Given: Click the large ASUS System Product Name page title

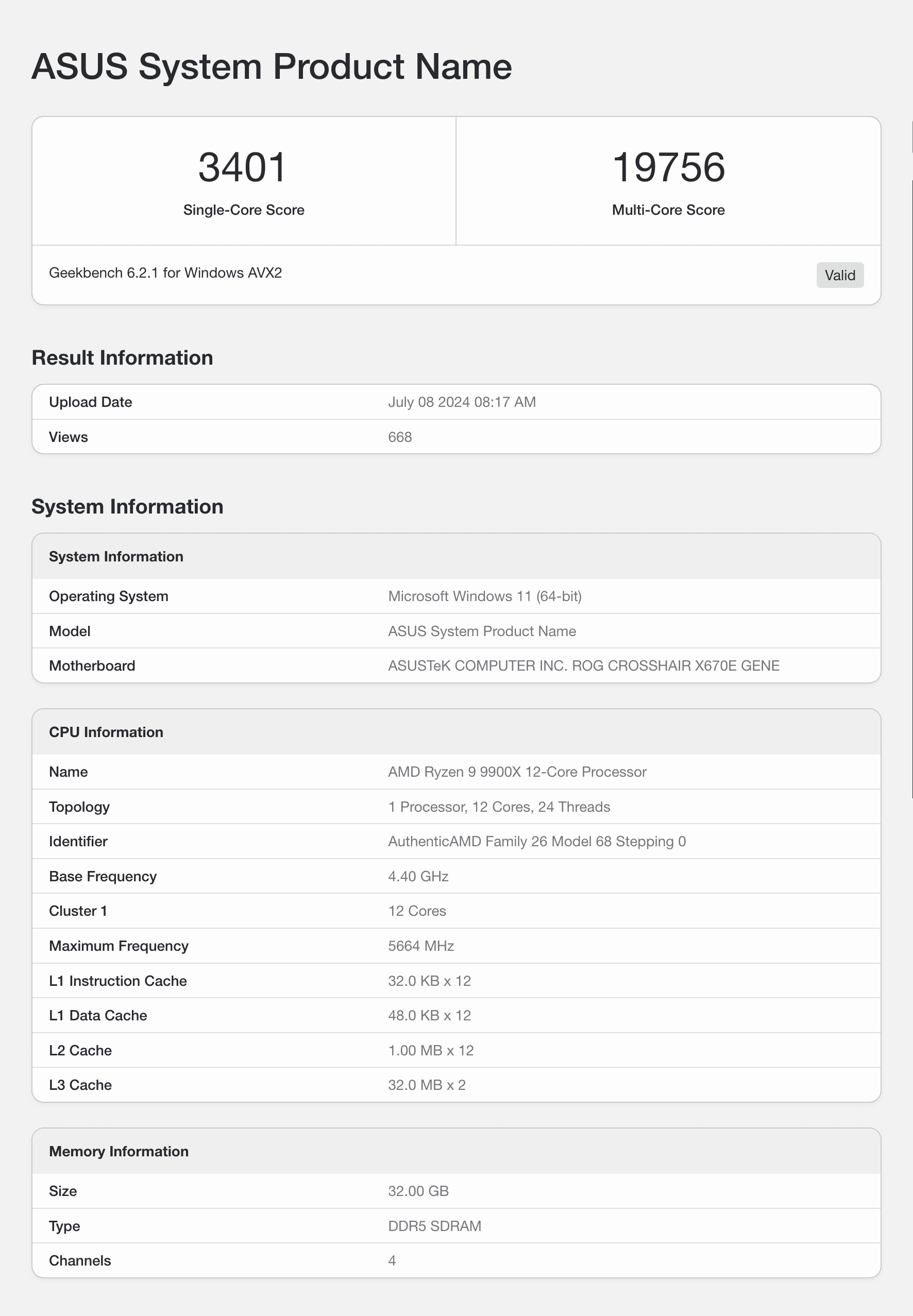Looking at the screenshot, I should pyautogui.click(x=272, y=66).
